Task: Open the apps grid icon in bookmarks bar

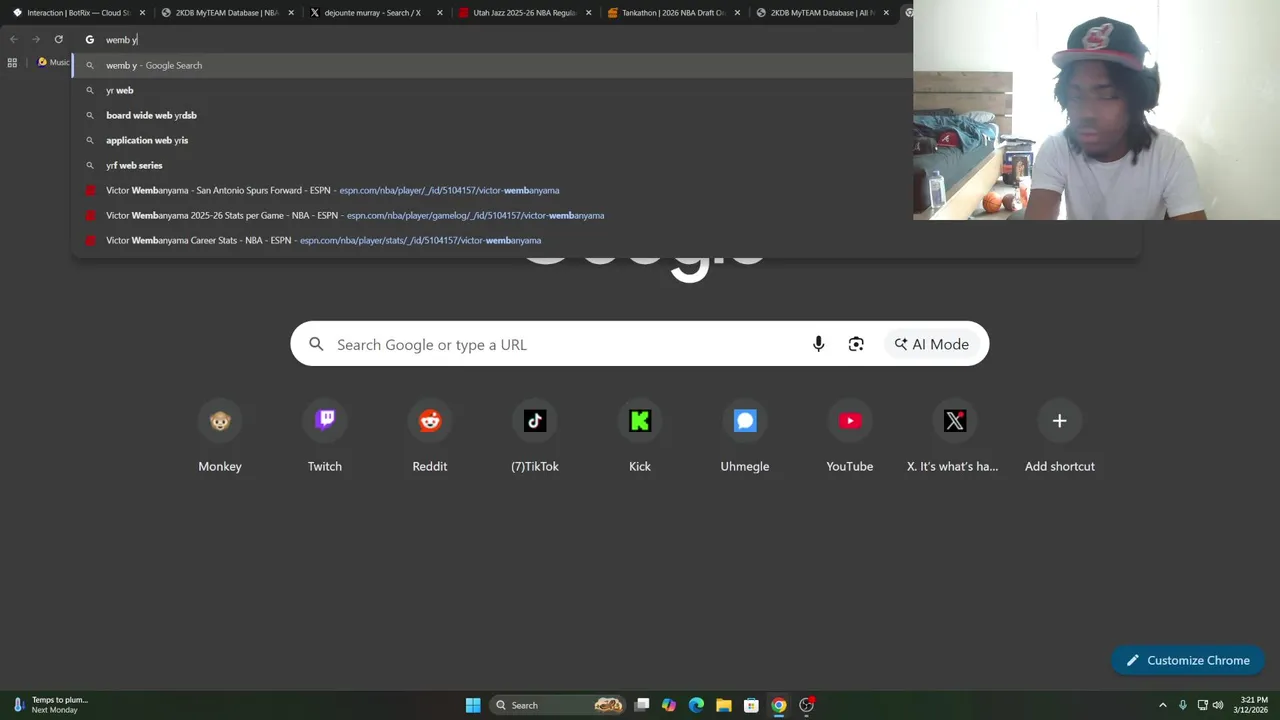Action: pos(12,62)
